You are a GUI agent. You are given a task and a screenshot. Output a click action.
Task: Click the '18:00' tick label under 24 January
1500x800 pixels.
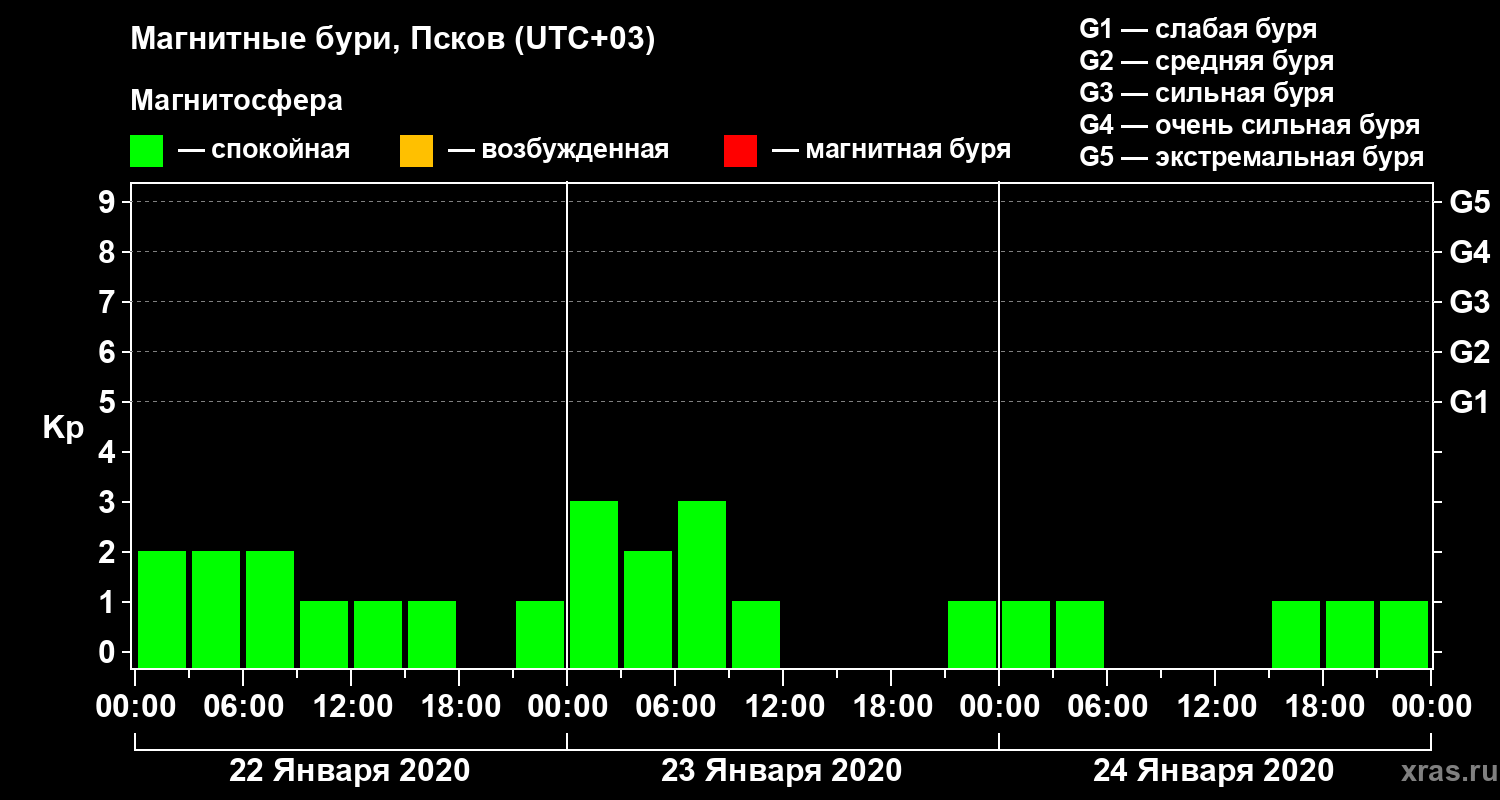coord(1323,707)
